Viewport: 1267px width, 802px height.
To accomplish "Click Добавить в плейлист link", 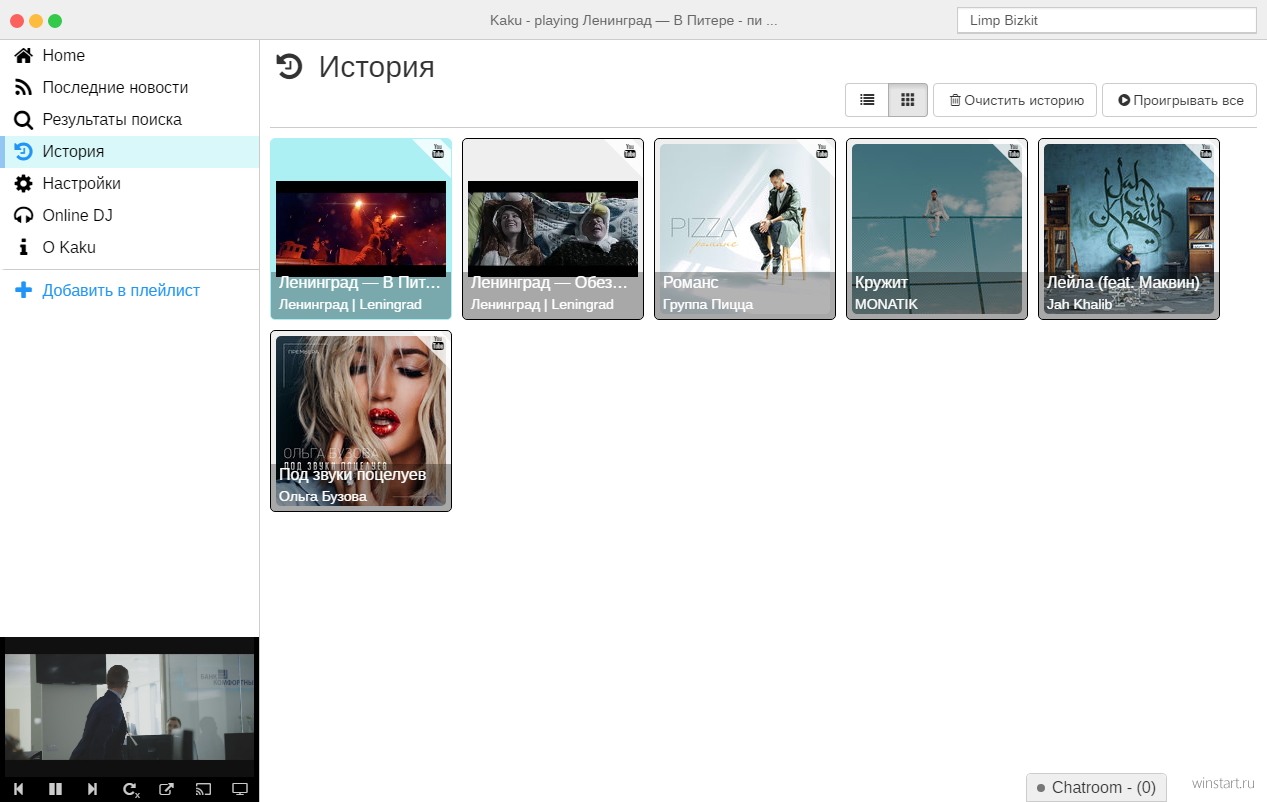I will (x=121, y=291).
